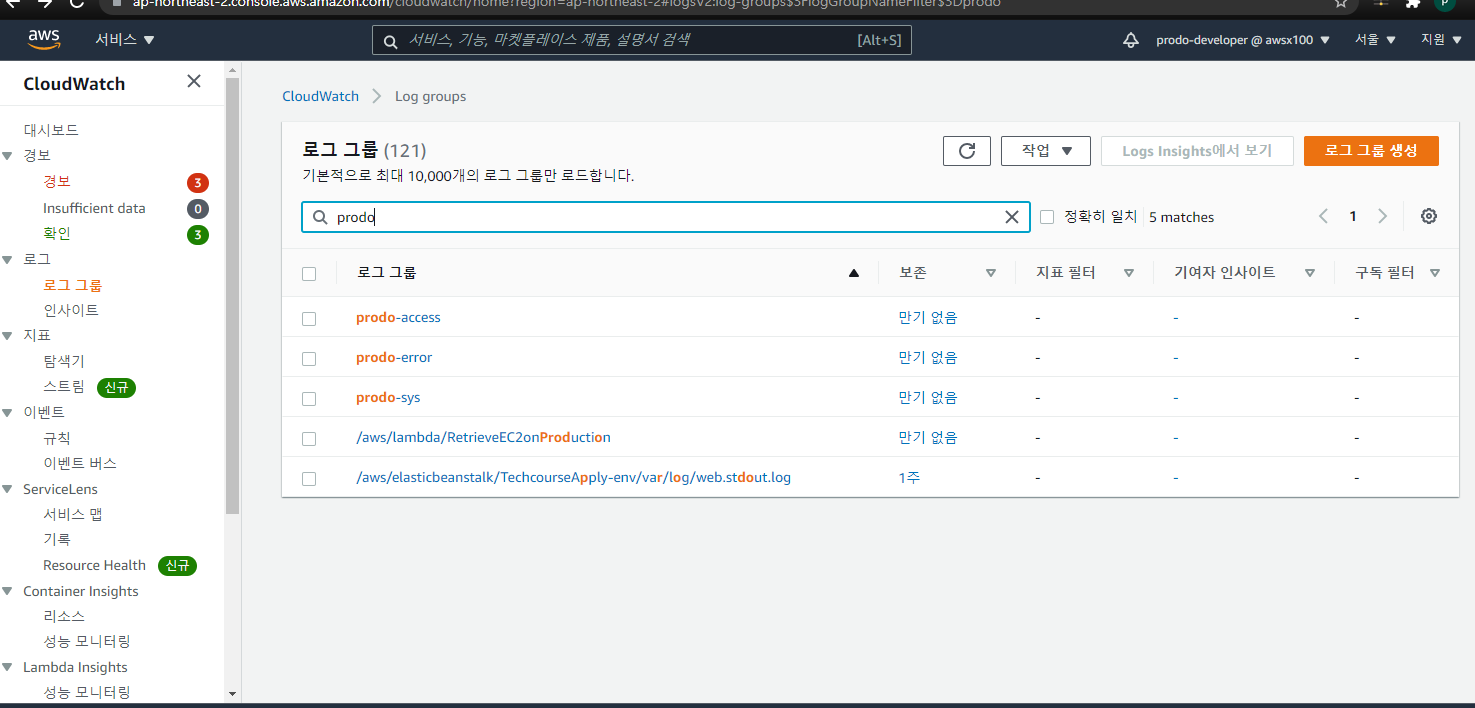Collapse the 경보 sidebar section
This screenshot has height=708, width=1475.
8,156
